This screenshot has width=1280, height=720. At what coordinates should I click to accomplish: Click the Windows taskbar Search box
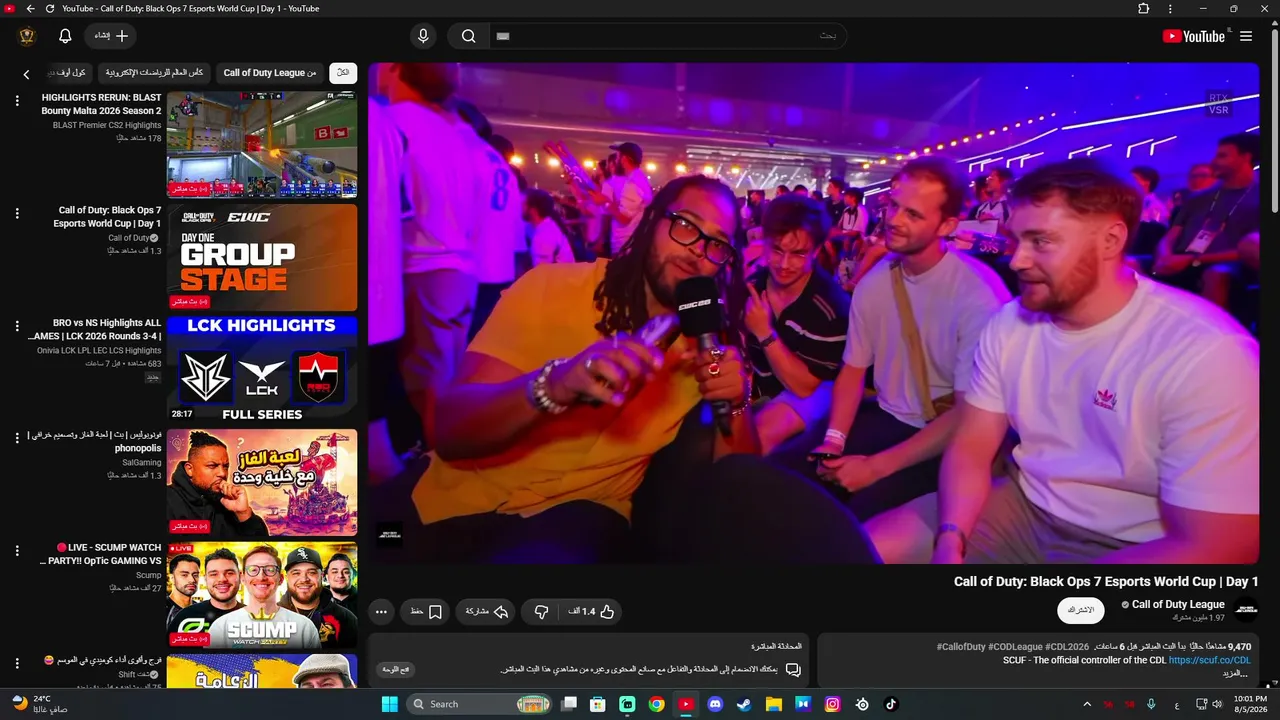pos(481,704)
